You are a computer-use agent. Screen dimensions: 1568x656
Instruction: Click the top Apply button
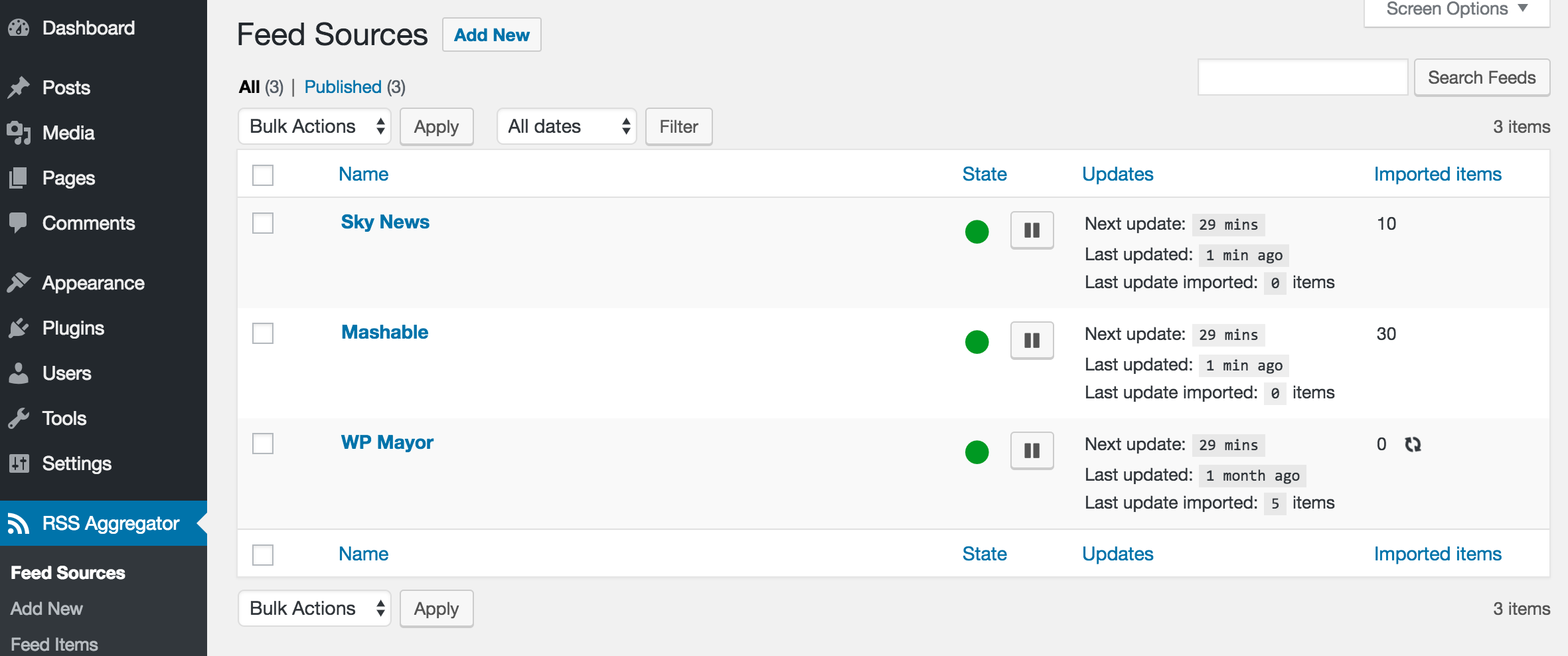[436, 126]
